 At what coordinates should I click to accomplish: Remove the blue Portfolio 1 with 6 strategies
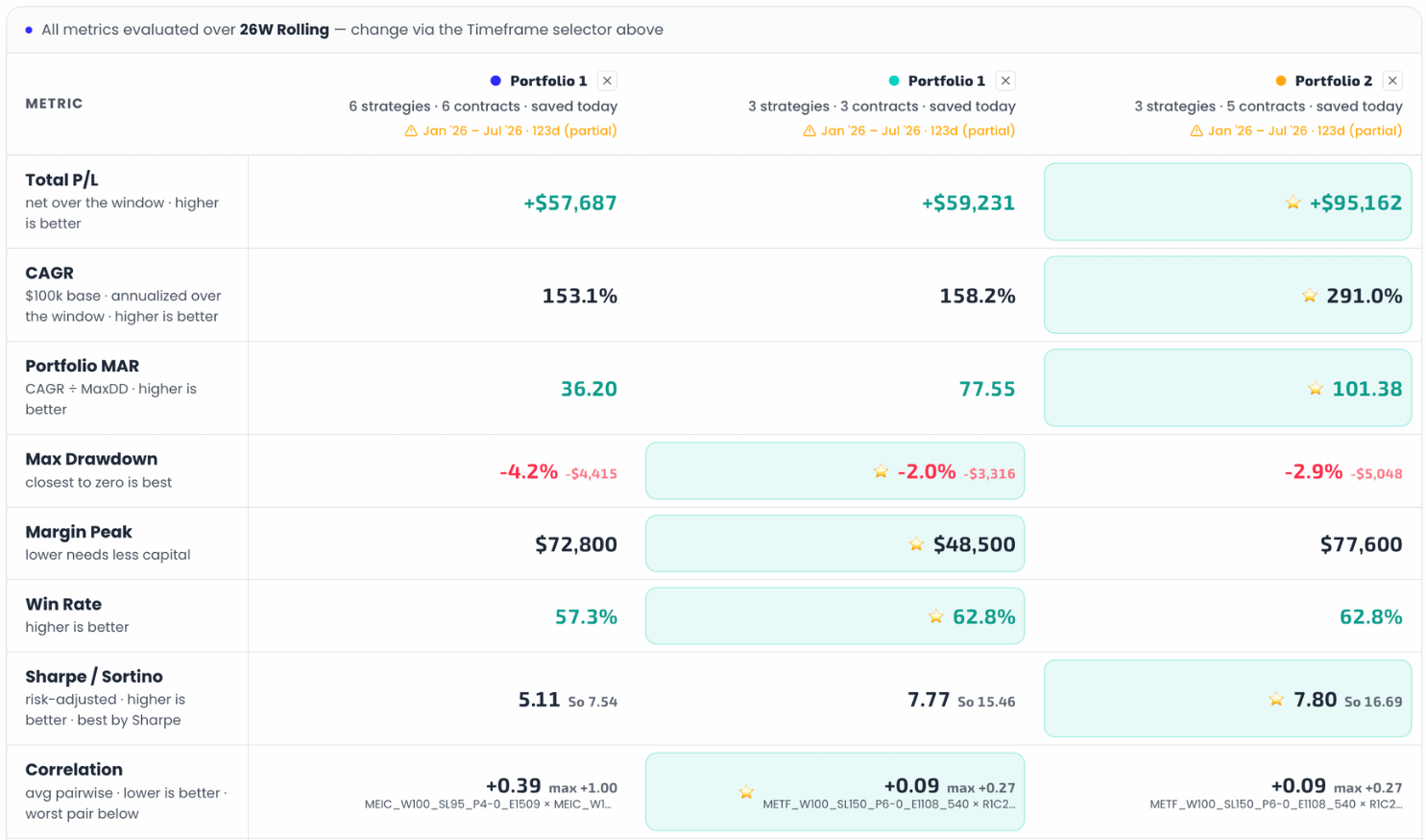(607, 81)
